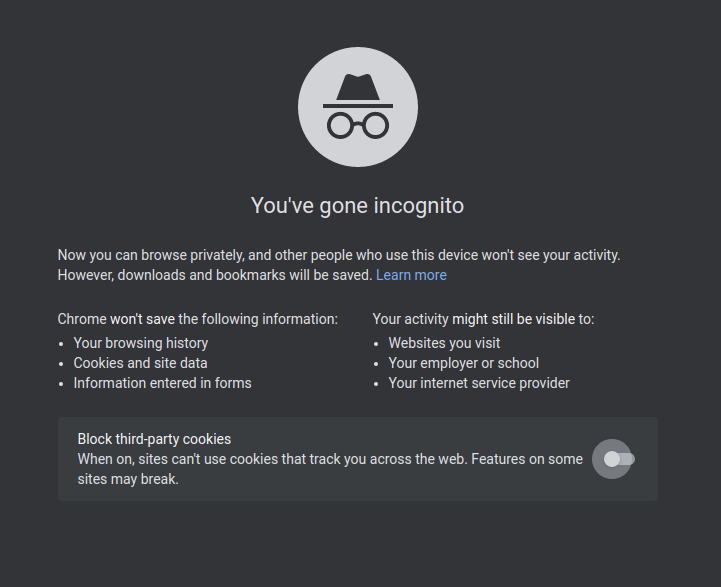The image size is (721, 587).
Task: Open the Learn more link
Action: pos(411,275)
